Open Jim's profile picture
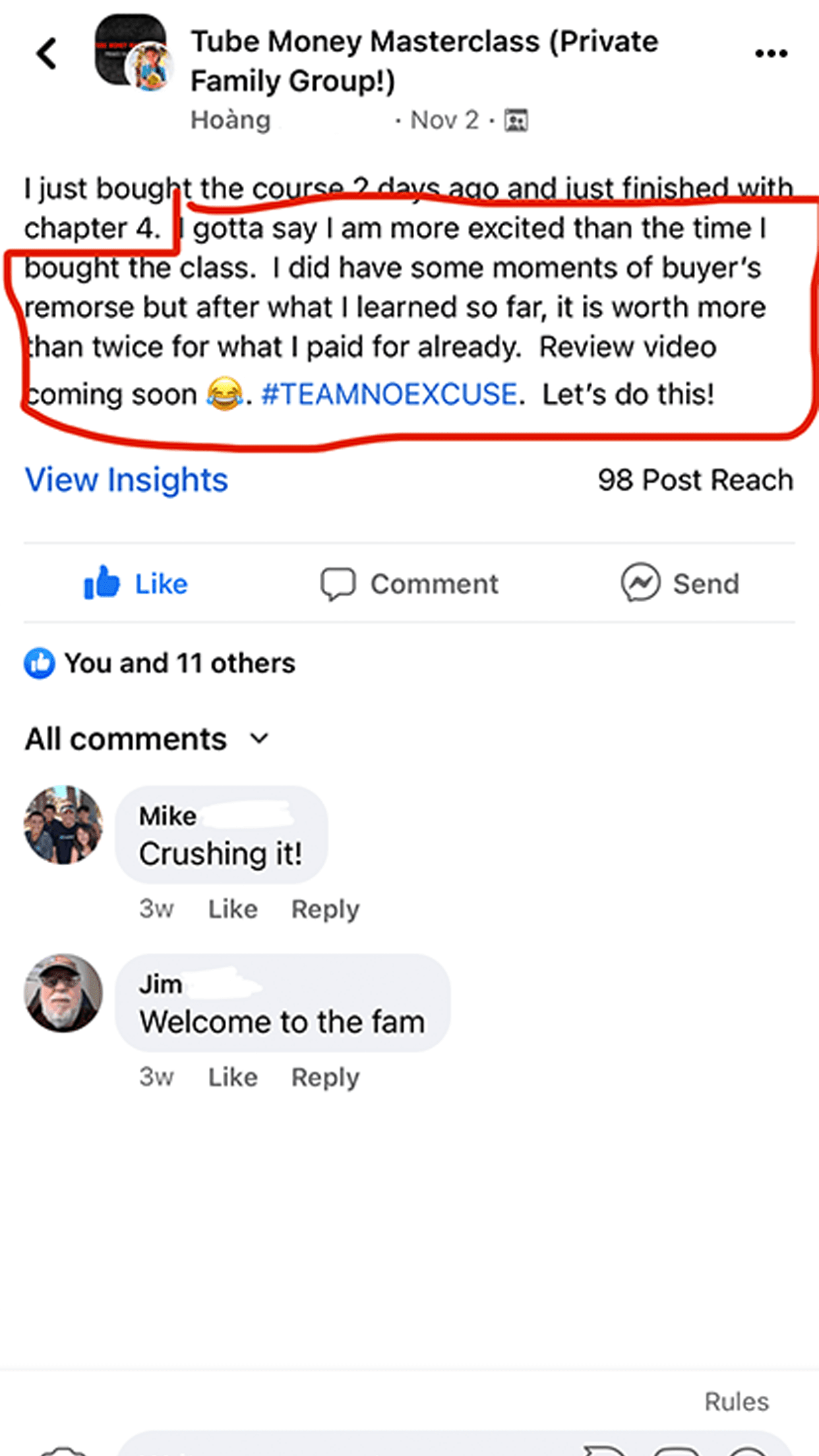This screenshot has width=819, height=1456. click(x=63, y=993)
